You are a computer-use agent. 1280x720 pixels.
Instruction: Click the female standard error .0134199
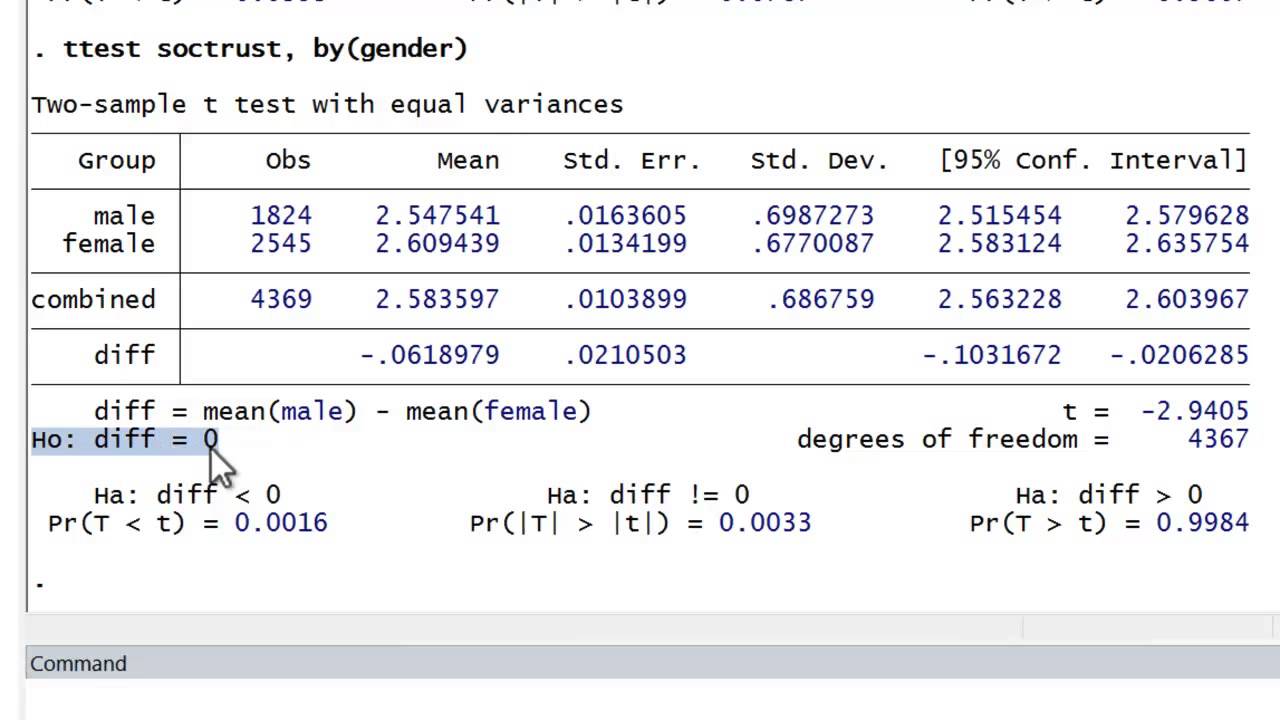(x=626, y=244)
